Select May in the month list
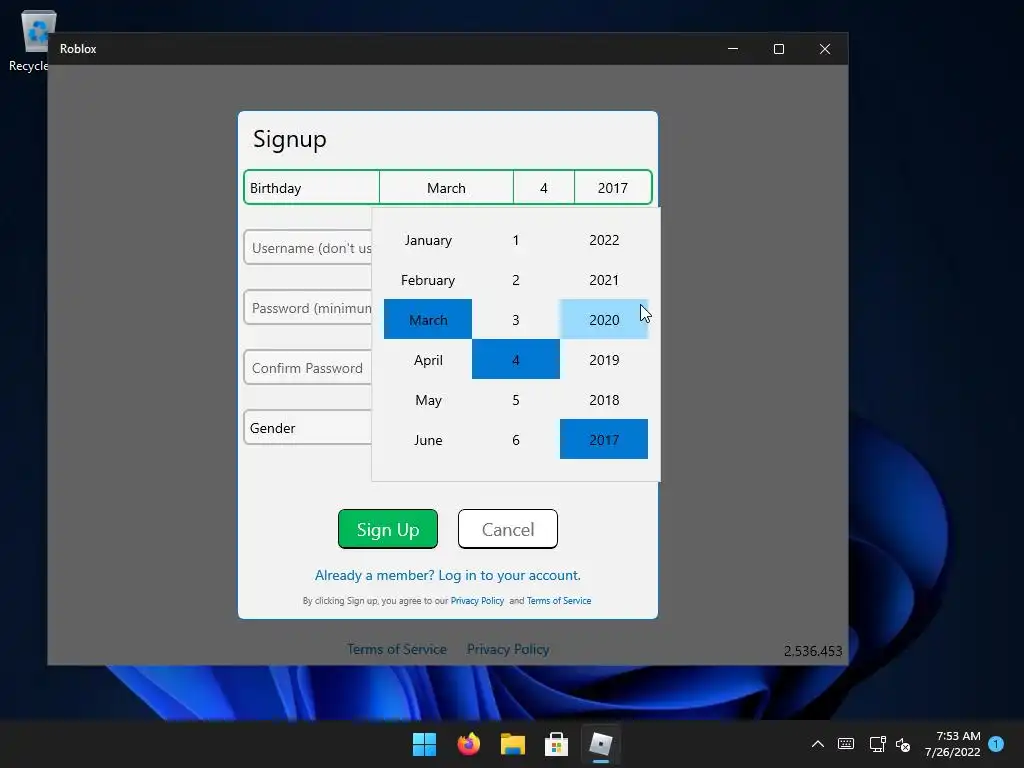Screen dimensions: 1024x768 tap(428, 400)
